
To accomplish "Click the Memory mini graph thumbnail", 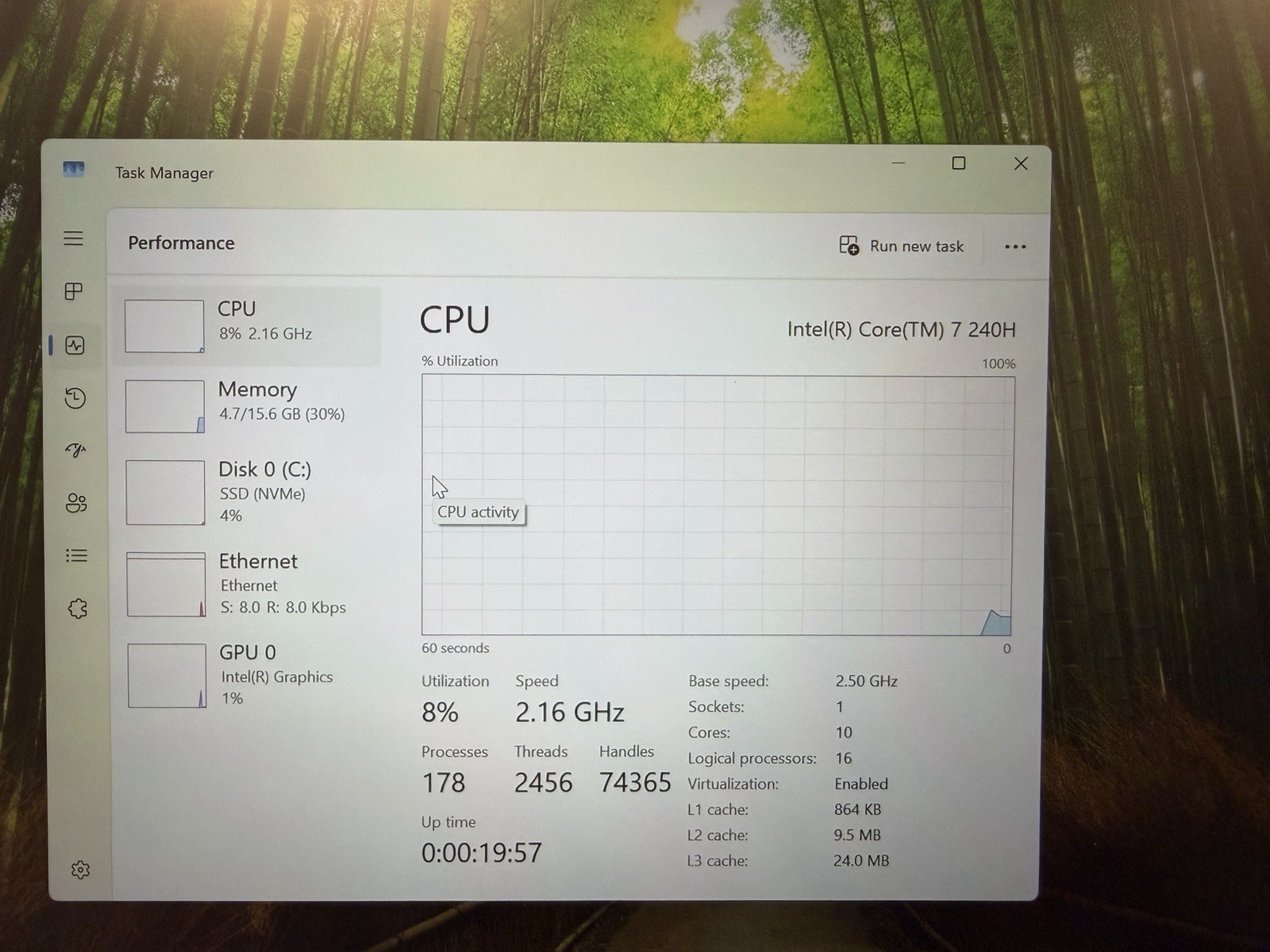I will point(165,406).
